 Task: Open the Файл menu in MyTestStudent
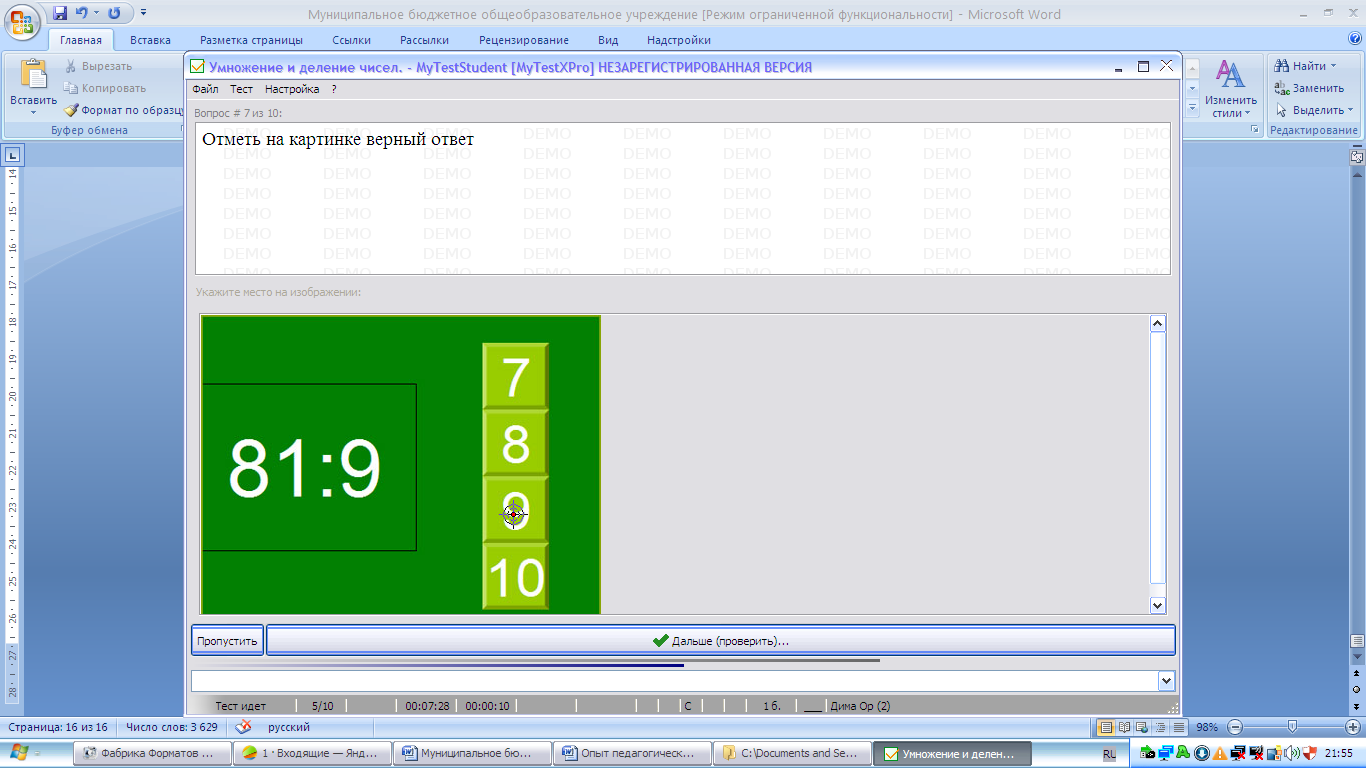click(x=205, y=89)
